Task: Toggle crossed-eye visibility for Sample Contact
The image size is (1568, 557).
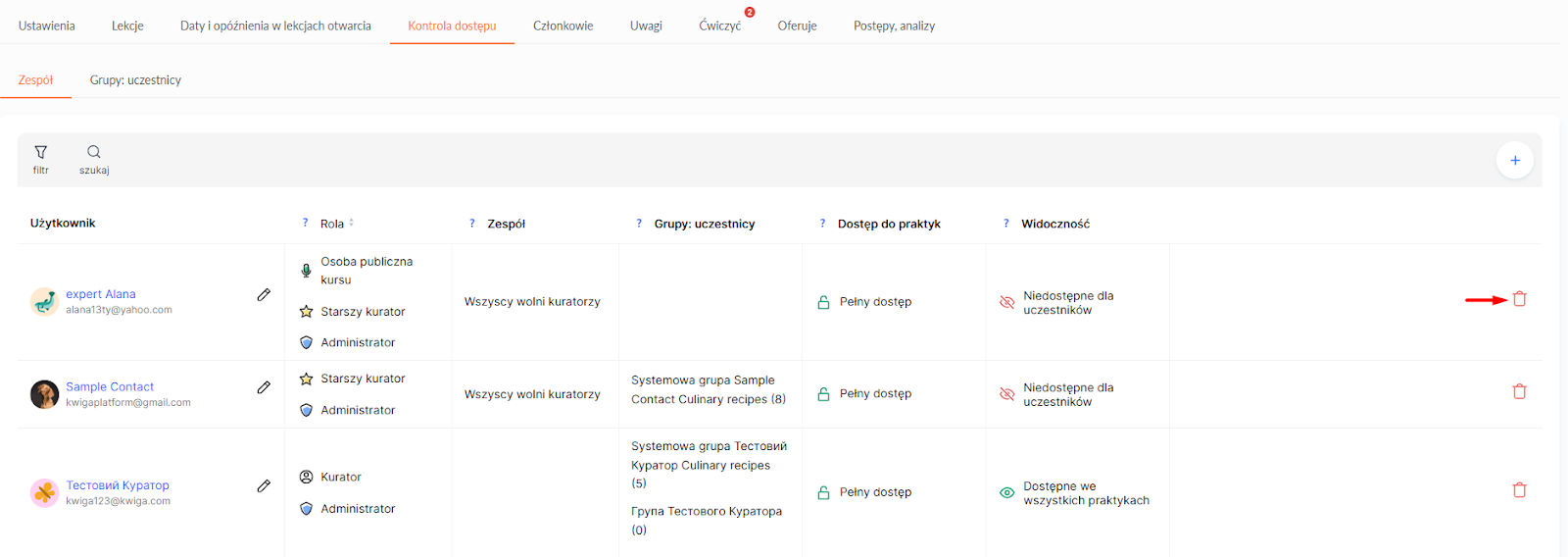Action: pyautogui.click(x=1006, y=394)
